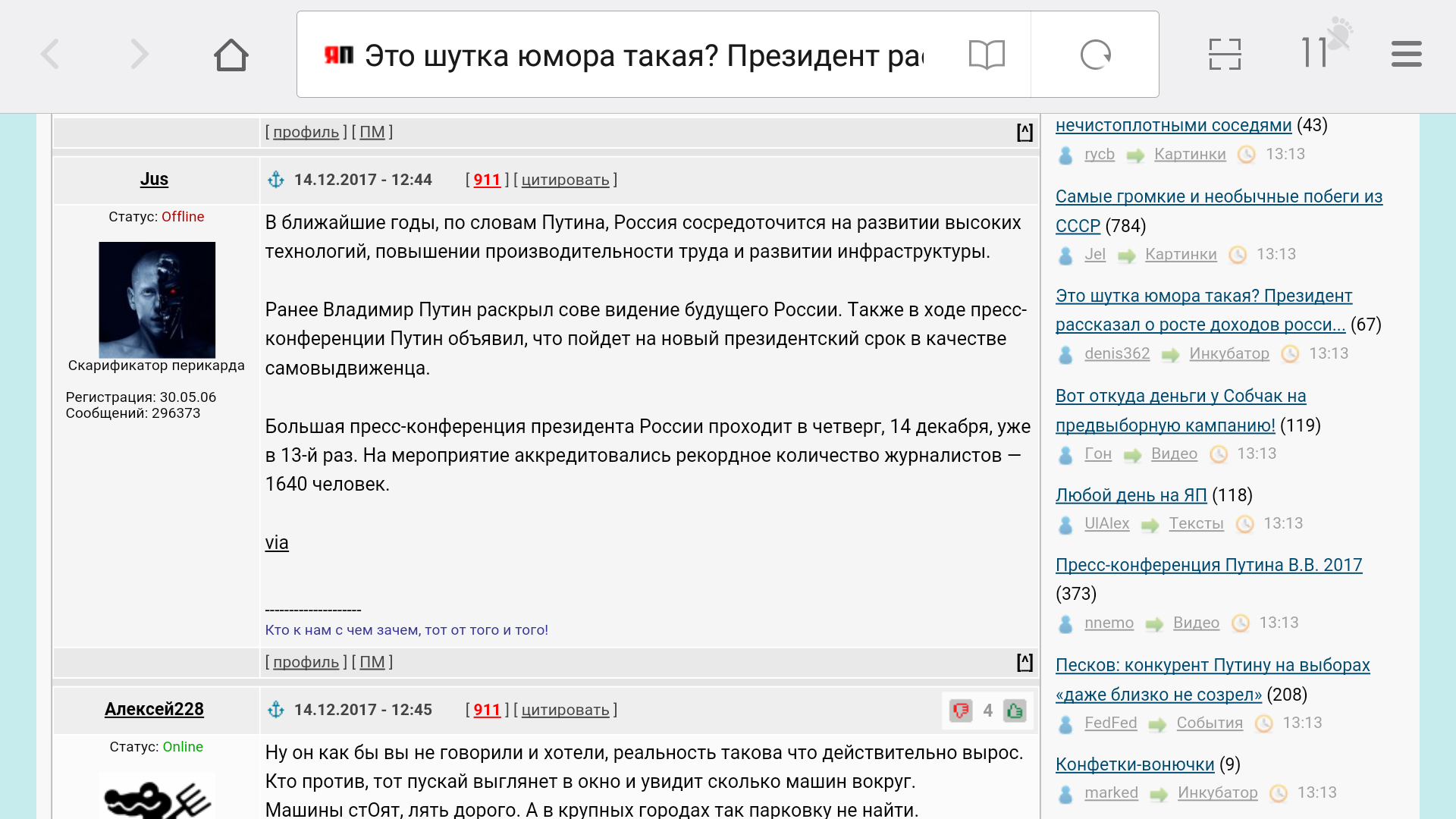Screen dimensions: 1456x819
Task: Open Jus user profile name
Action: tap(154, 179)
